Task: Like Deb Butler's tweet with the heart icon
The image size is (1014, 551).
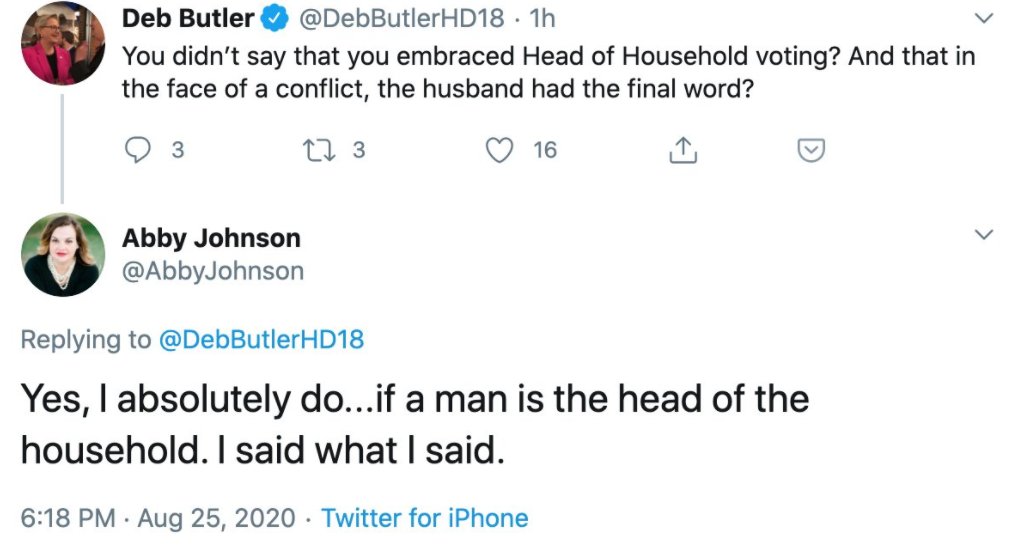Action: click(x=498, y=150)
